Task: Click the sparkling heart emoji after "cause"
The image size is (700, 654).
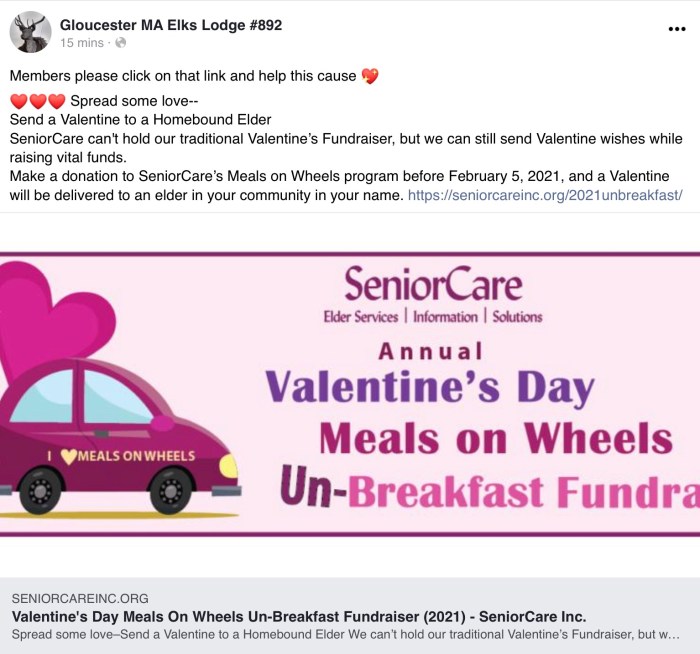Action: click(370, 76)
